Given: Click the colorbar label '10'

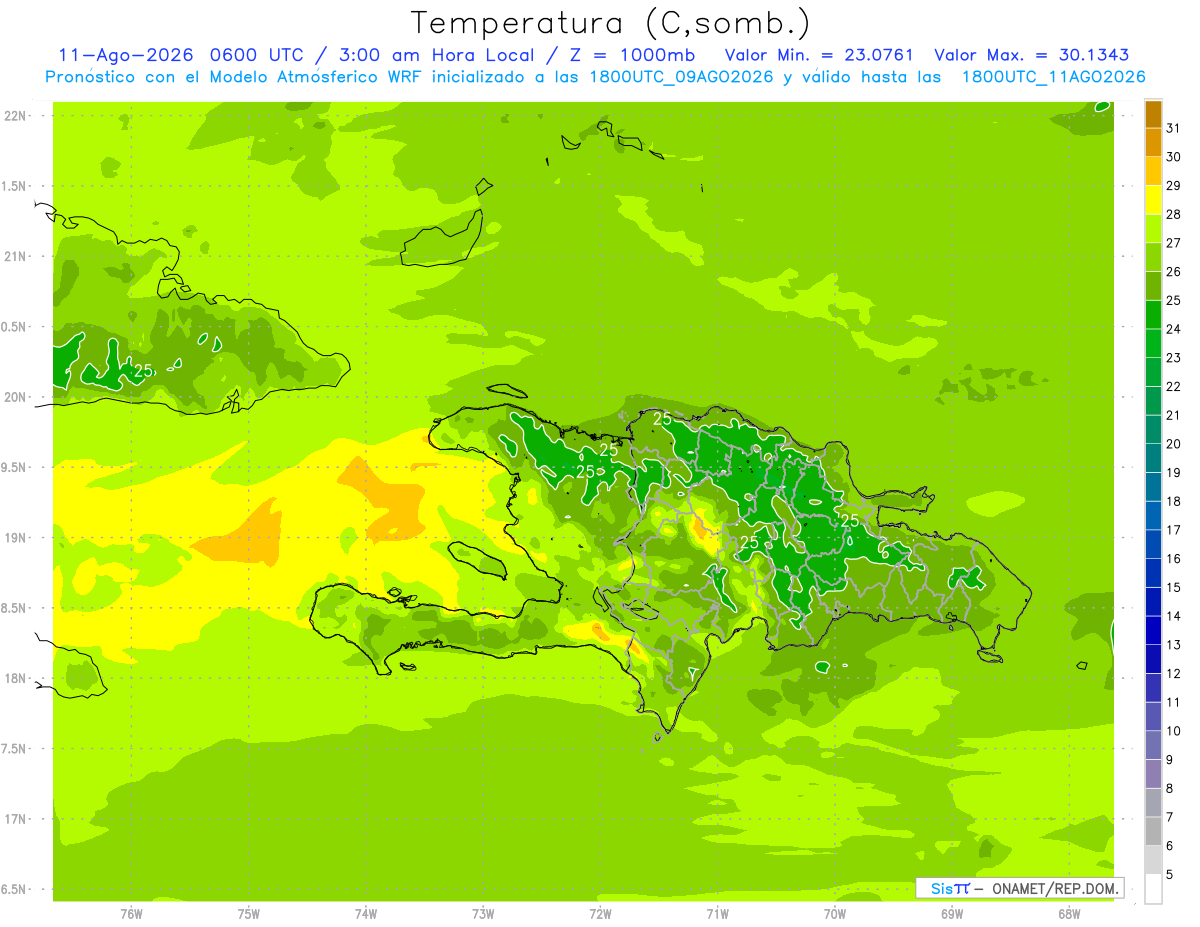Looking at the screenshot, I should click(x=1174, y=731).
